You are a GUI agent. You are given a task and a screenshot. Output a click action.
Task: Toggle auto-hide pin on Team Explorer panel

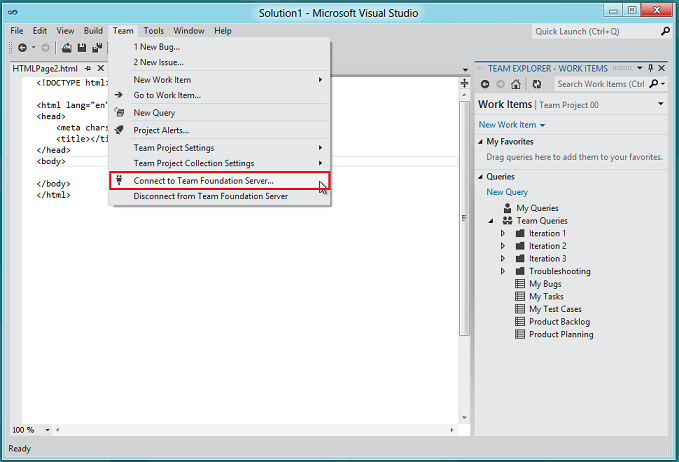651,68
